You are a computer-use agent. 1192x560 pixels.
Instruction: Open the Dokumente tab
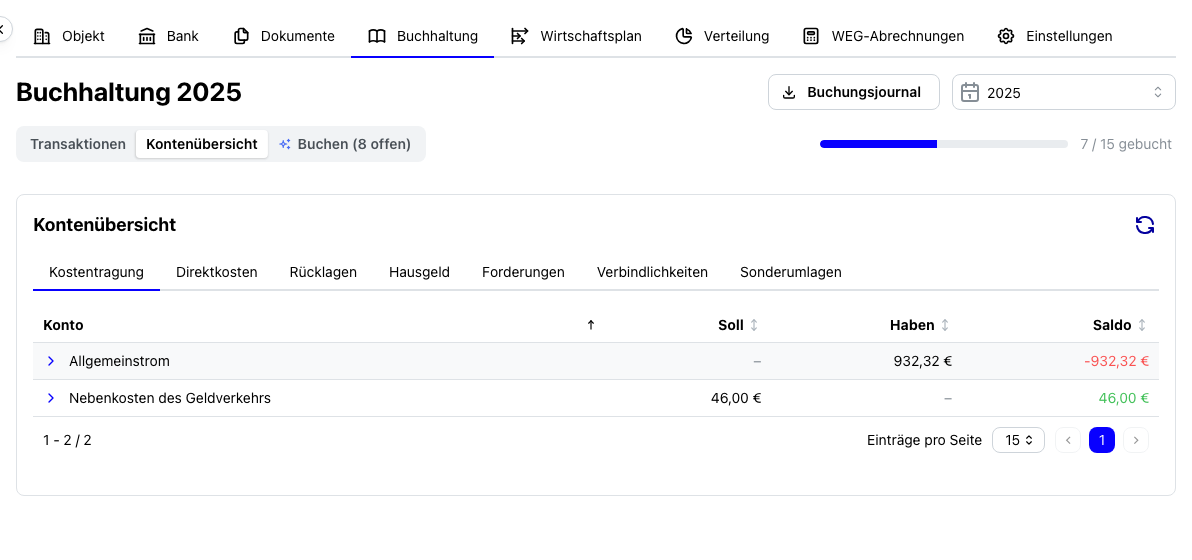point(284,36)
